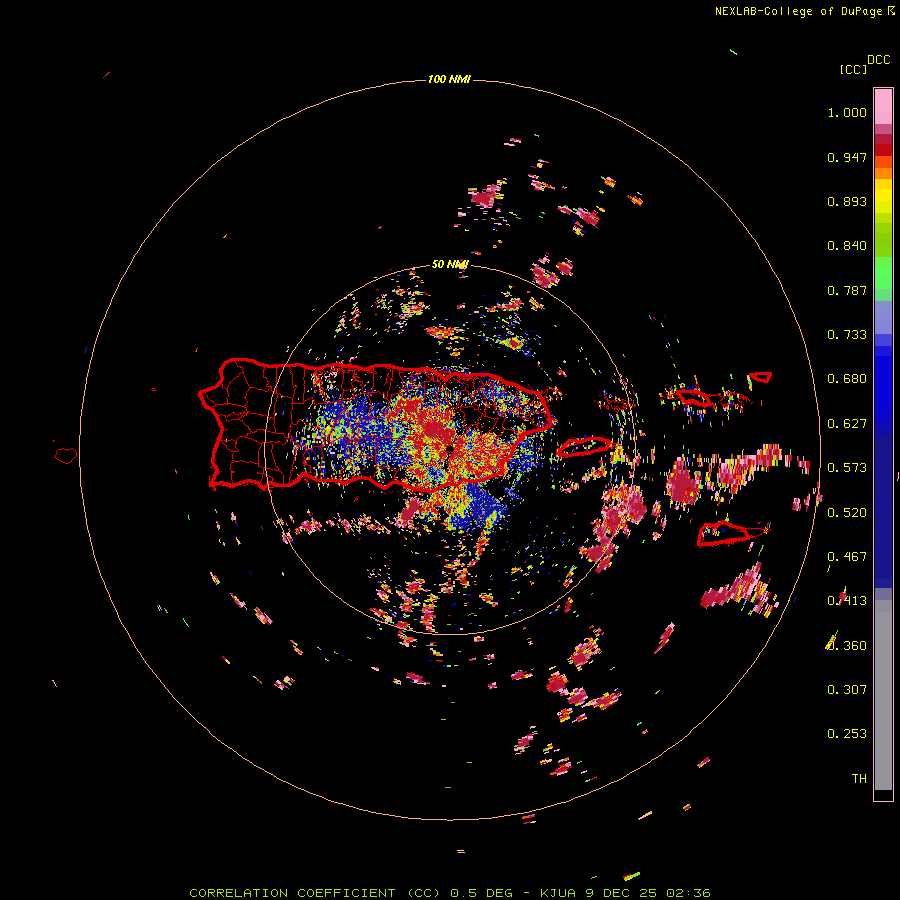Select the 0.307 scale value

click(x=847, y=690)
